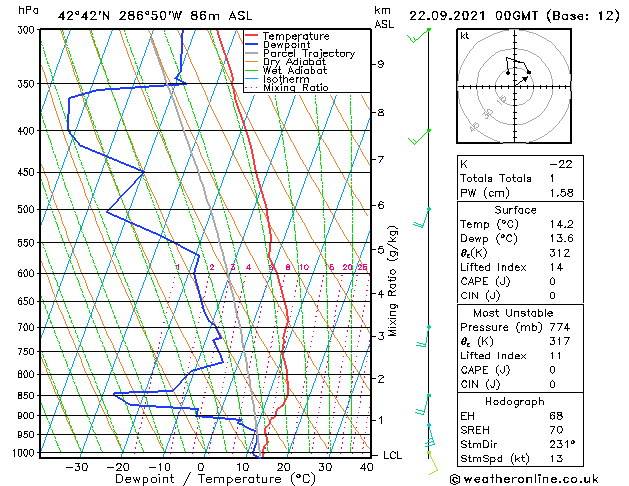Click the Surface Lifted Index value 14

(x=556, y=267)
